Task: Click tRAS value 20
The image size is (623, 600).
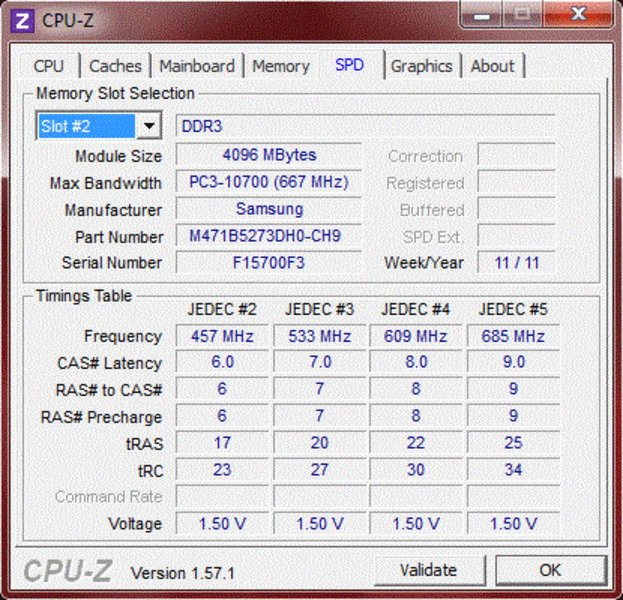Action: point(319,443)
